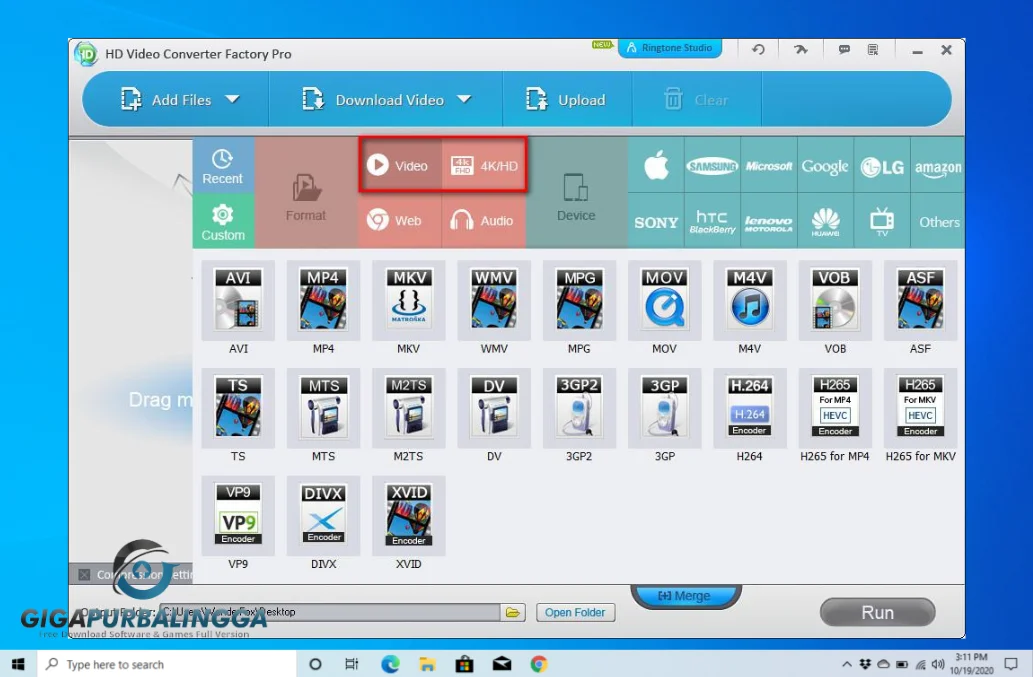The image size is (1033, 677).
Task: Select MP4 output format
Action: [x=323, y=300]
